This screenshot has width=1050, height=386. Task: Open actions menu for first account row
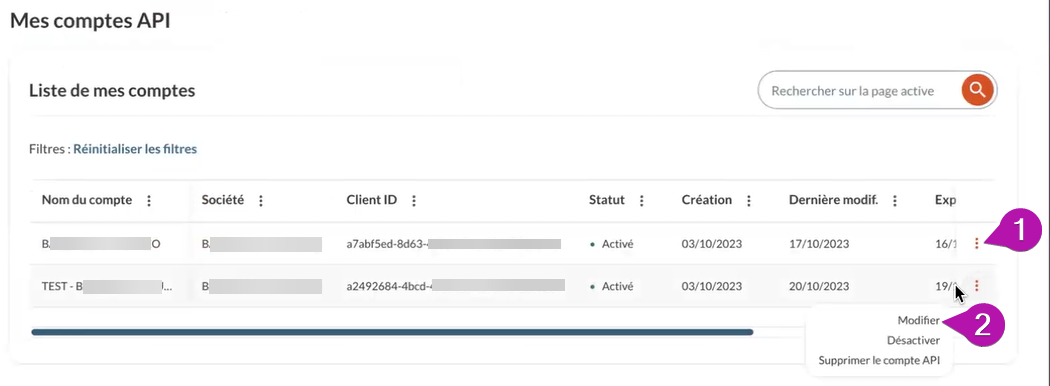(x=976, y=244)
